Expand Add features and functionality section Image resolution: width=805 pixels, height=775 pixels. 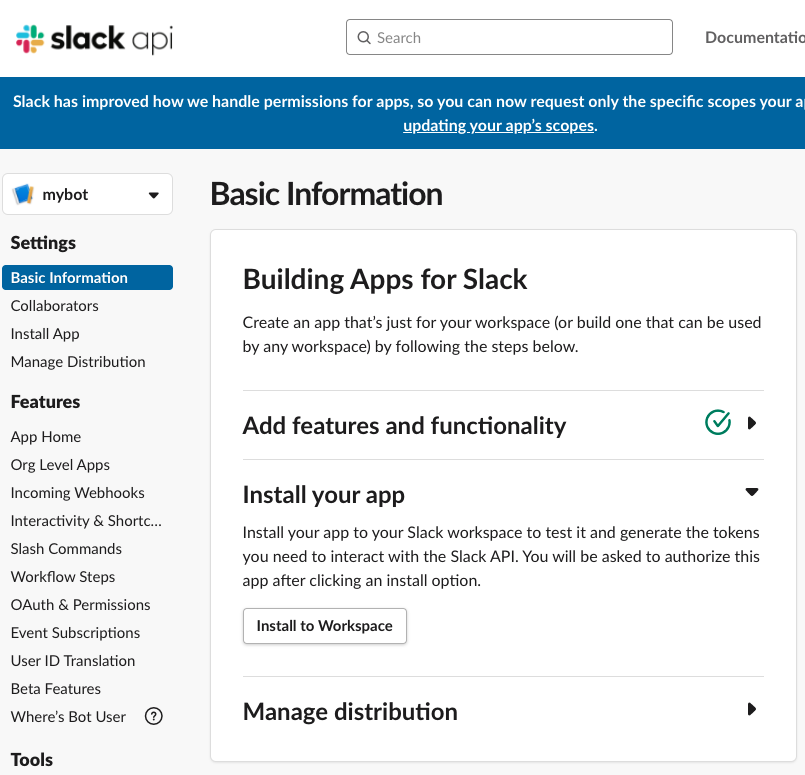[752, 423]
